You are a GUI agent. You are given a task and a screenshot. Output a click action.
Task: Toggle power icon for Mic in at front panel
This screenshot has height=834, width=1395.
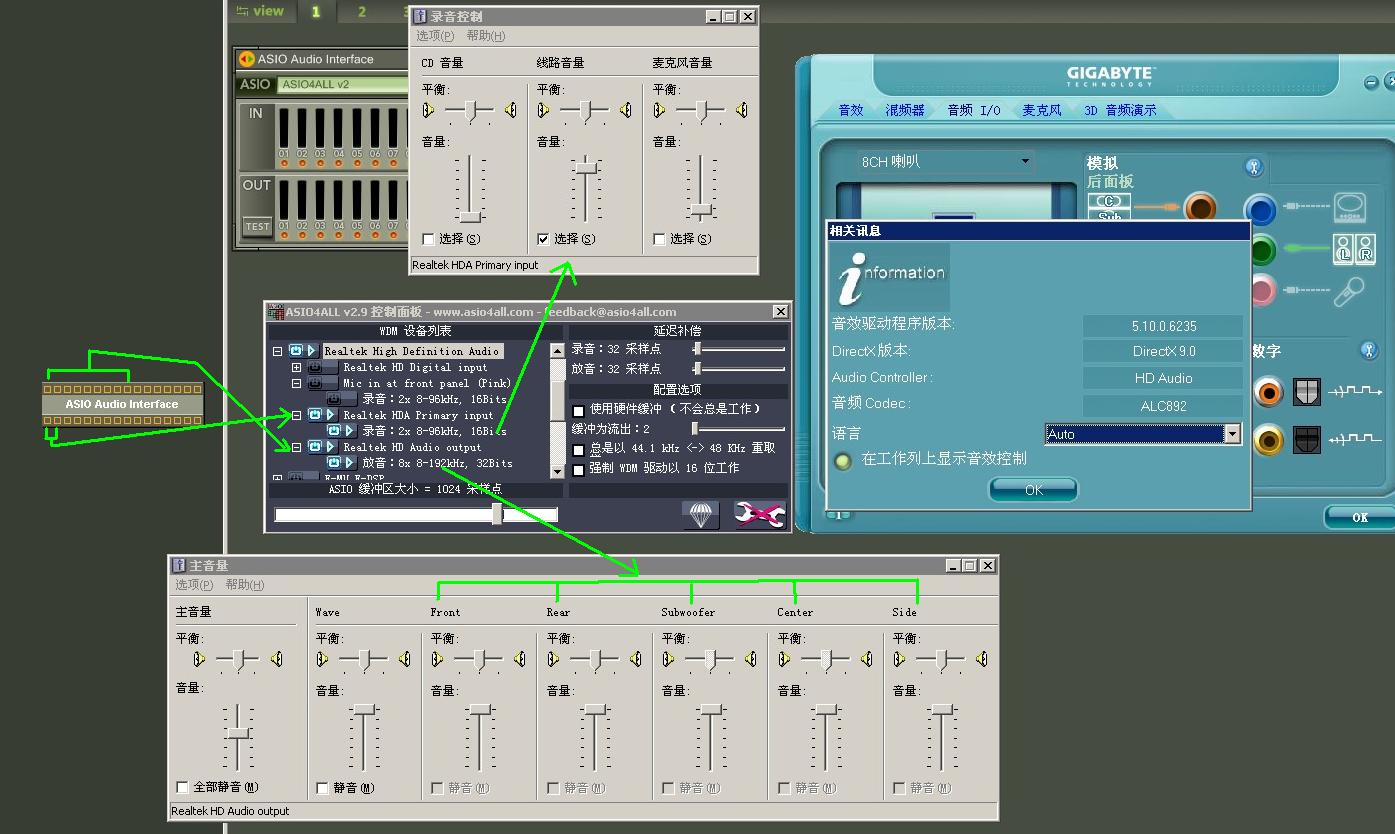pyautogui.click(x=315, y=383)
